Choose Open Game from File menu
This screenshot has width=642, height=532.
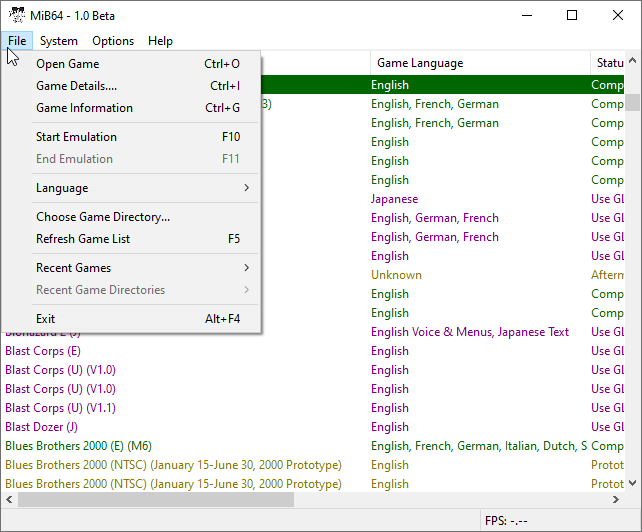(x=67, y=64)
